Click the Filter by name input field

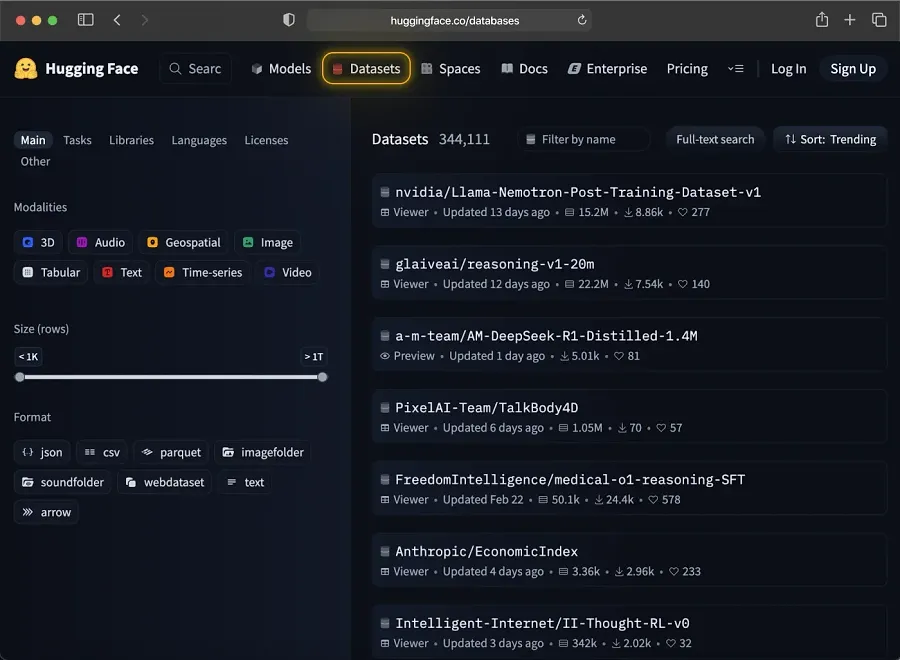[x=584, y=139]
